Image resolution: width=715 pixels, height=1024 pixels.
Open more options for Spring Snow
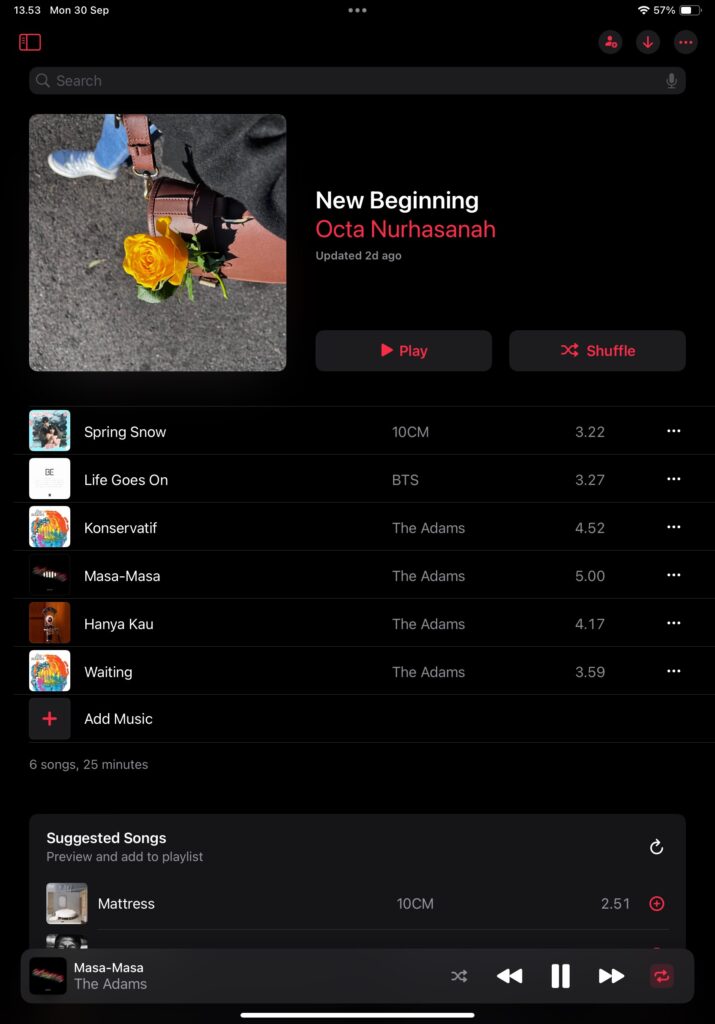click(674, 431)
